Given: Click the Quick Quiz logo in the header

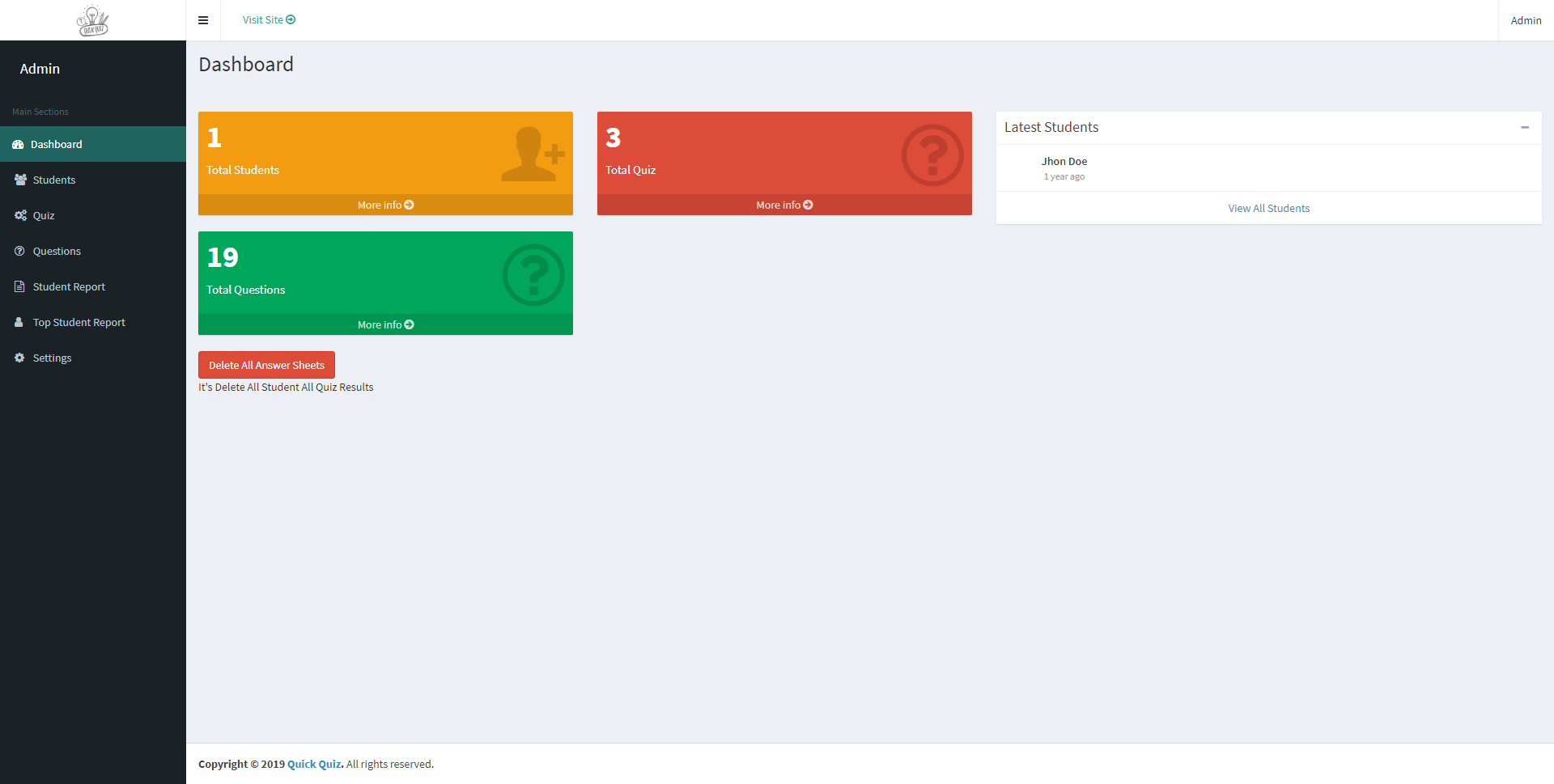Looking at the screenshot, I should tap(92, 20).
